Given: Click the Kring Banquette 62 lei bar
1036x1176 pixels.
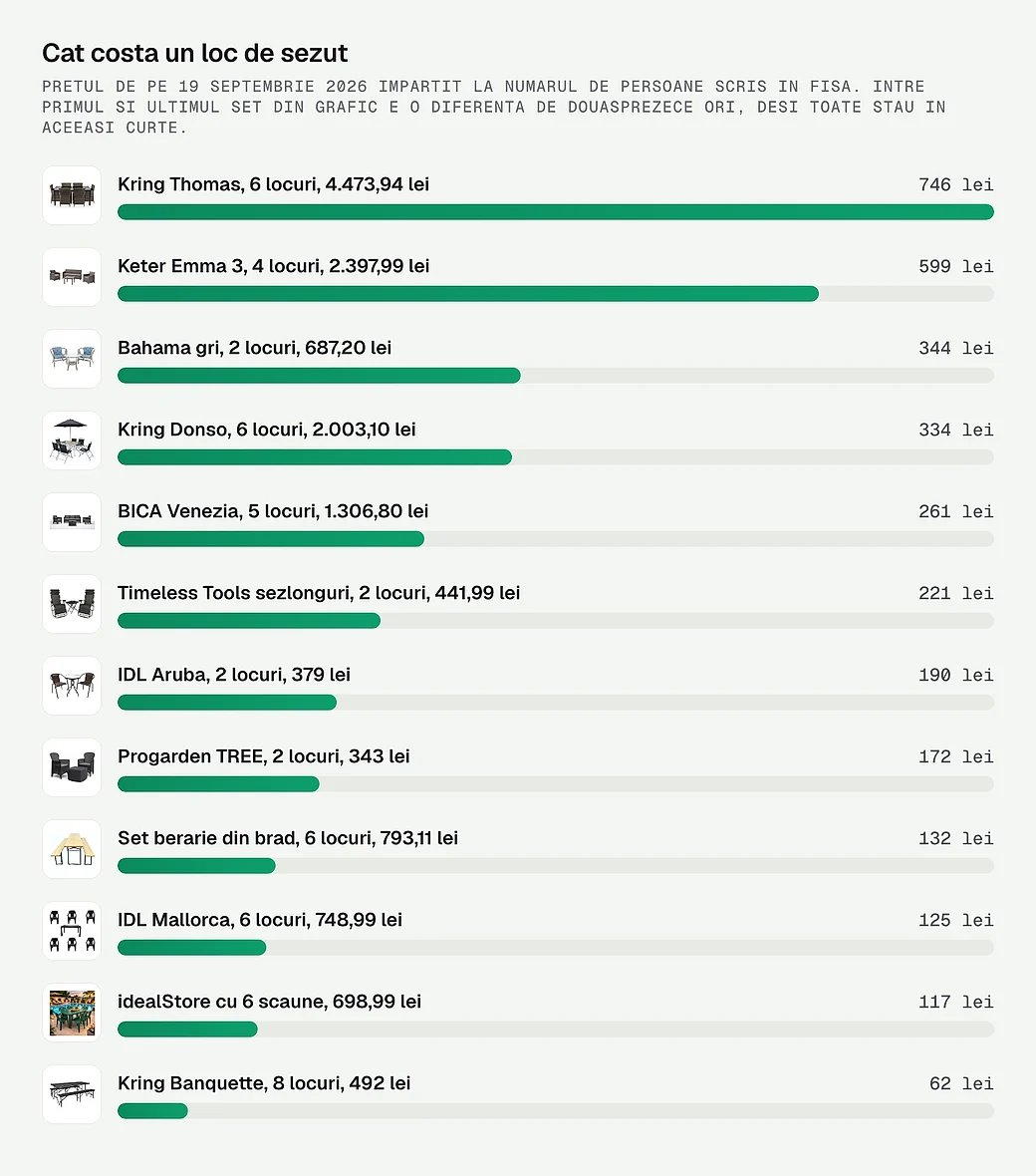Looking at the screenshot, I should [x=556, y=1111].
